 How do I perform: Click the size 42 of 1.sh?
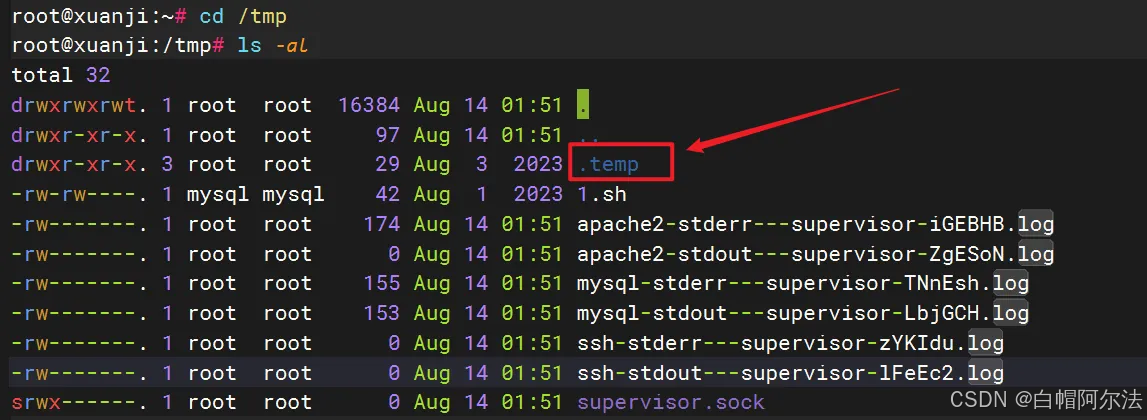[388, 195]
